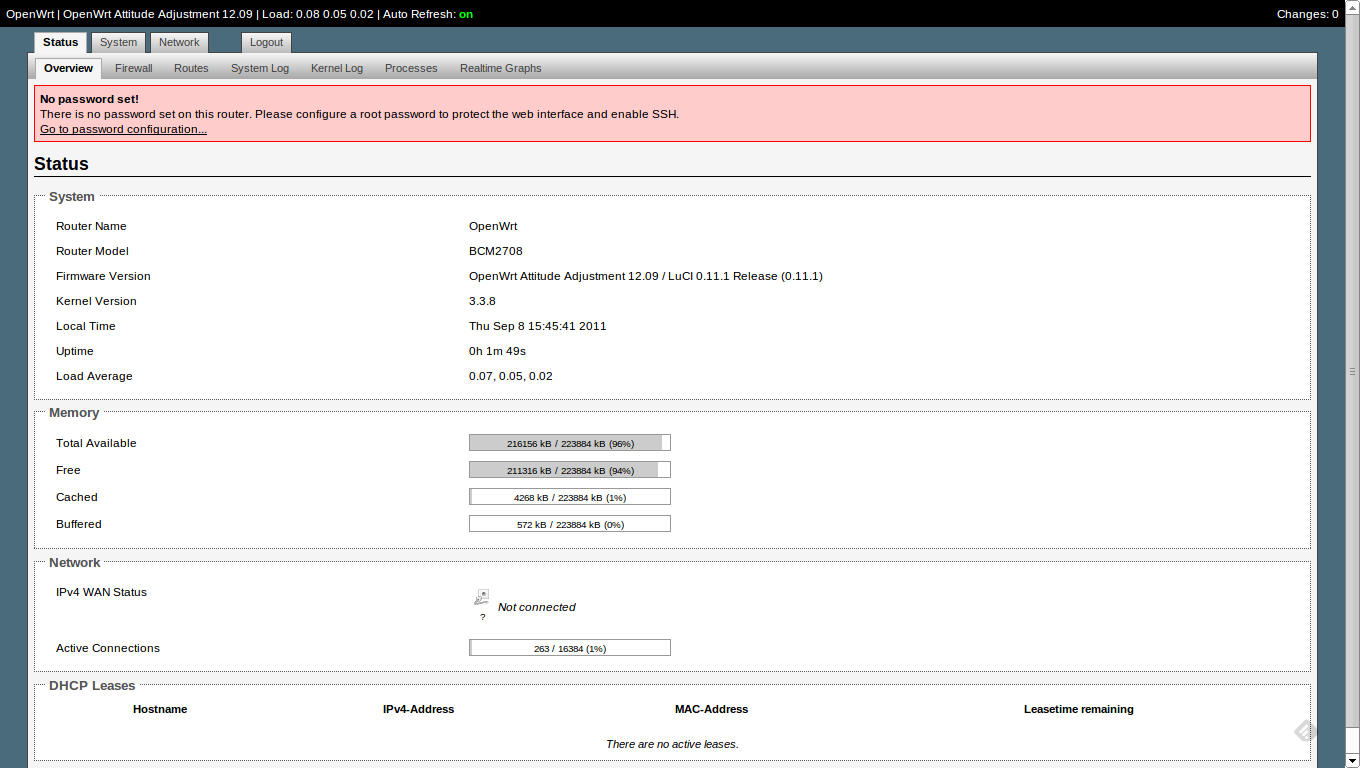Screen dimensions: 1360x768
Task: Click the firmware version value text
Action: pos(646,276)
